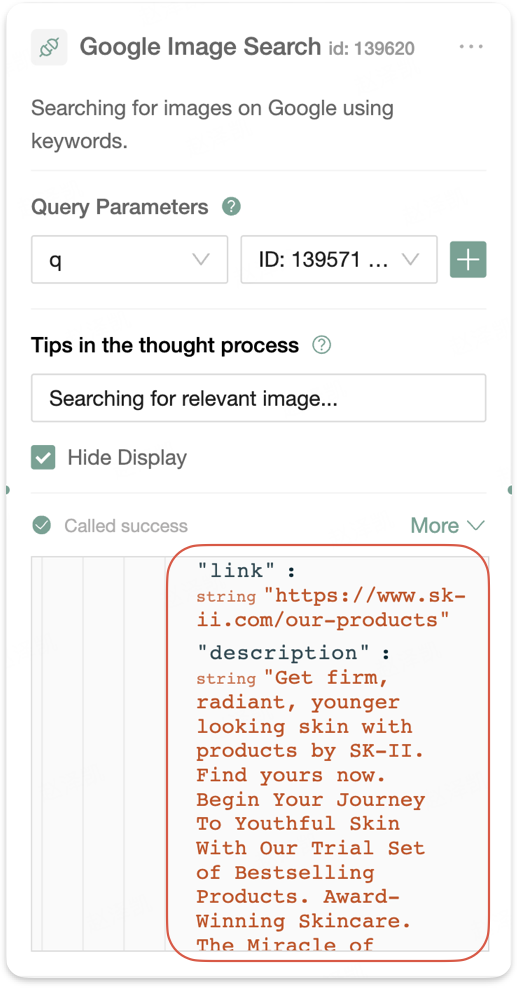
Task: Click the left edge connection dot
Action: 7,490
